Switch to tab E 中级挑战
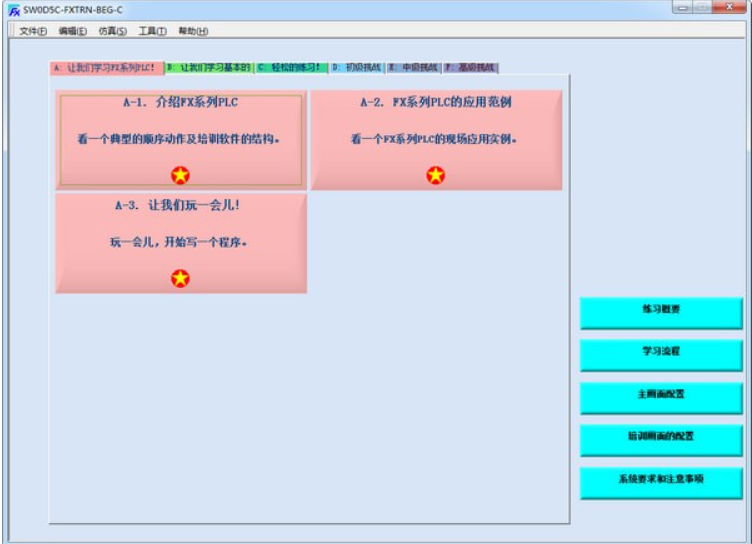The height and width of the screenshot is (544, 752). [x=413, y=68]
